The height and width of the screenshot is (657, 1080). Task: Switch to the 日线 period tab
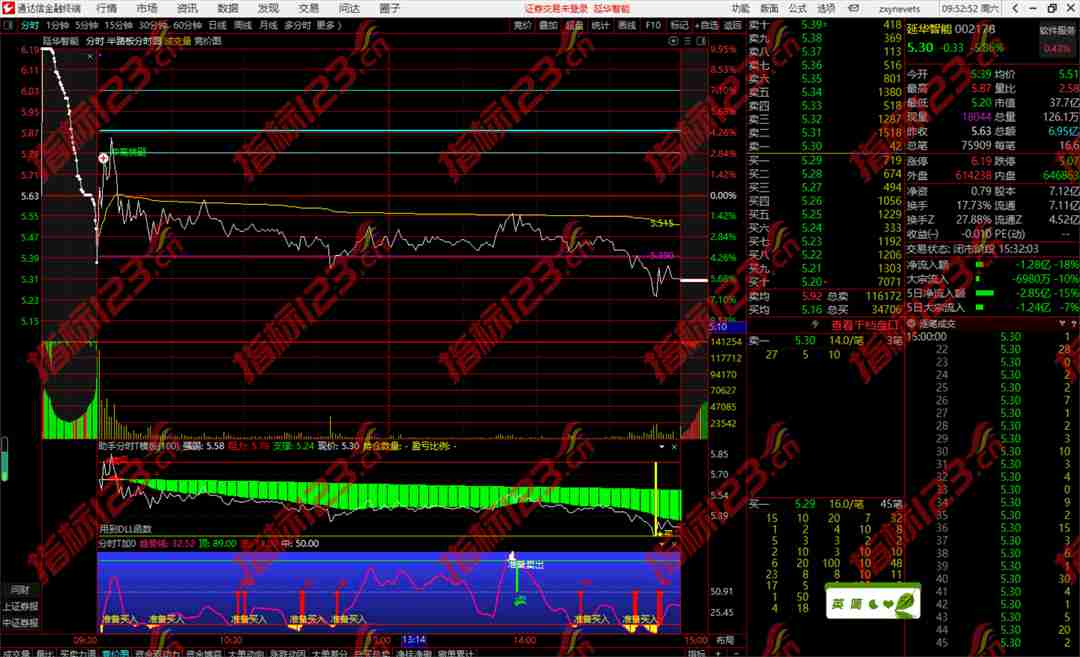(217, 25)
